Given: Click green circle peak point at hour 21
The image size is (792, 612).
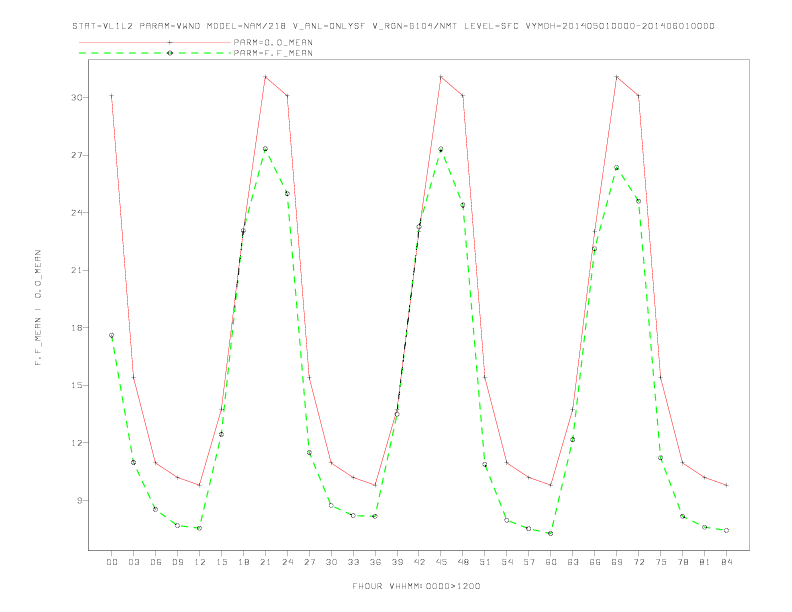Looking at the screenshot, I should click(265, 149).
